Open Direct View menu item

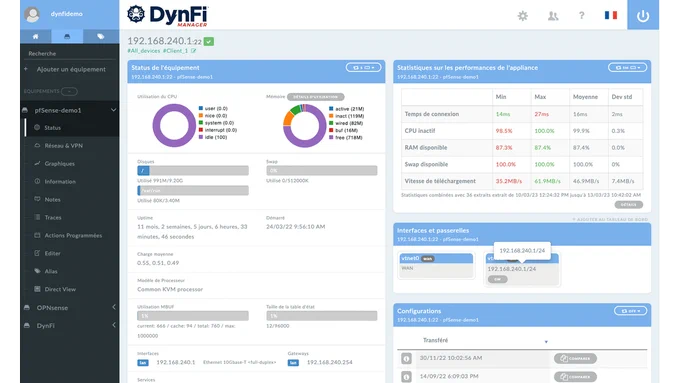click(x=60, y=289)
